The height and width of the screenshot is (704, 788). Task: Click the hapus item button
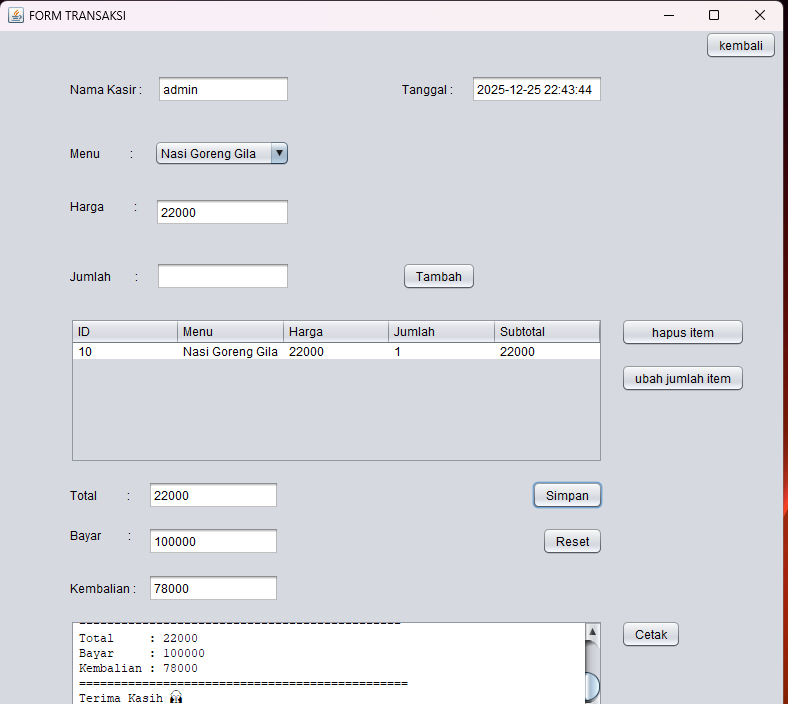[x=682, y=332]
